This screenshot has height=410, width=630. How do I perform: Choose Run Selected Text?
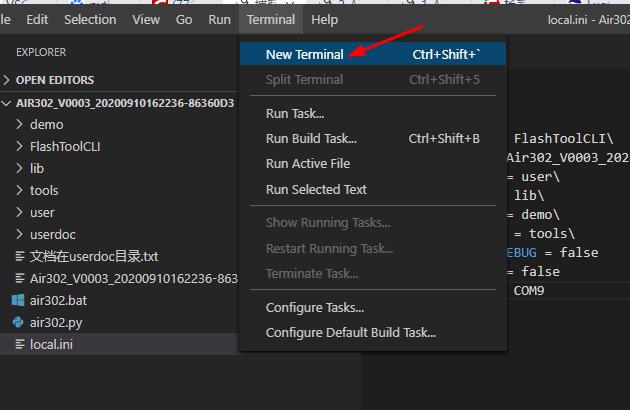(373, 189)
